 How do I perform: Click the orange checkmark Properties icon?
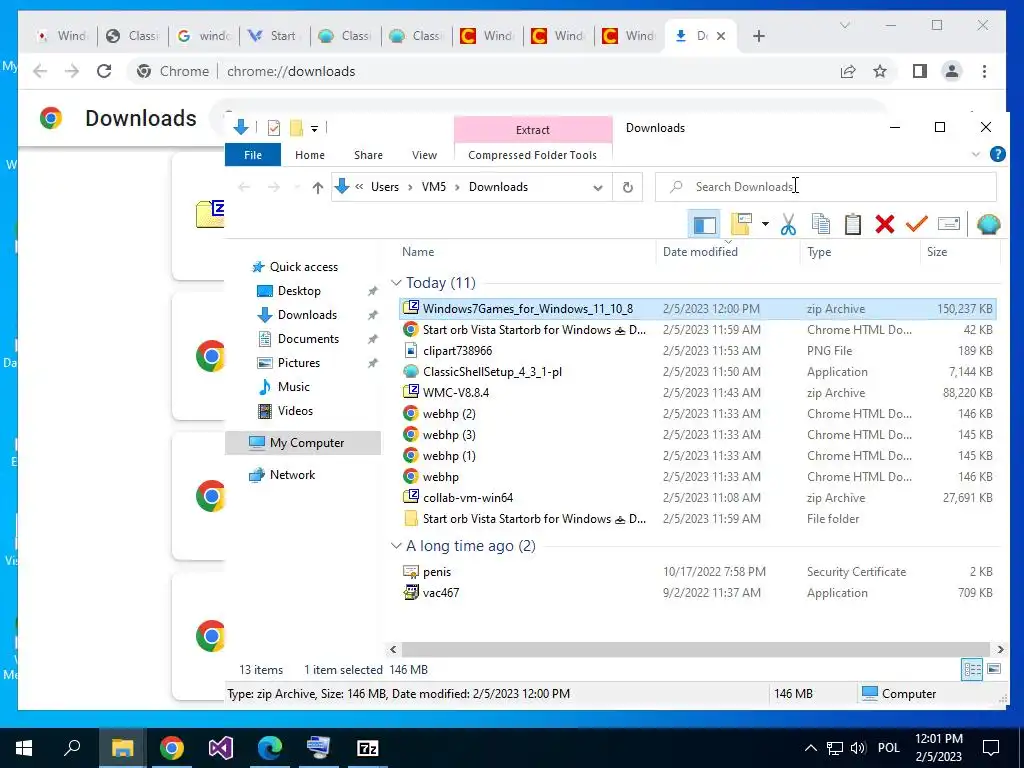tap(916, 224)
